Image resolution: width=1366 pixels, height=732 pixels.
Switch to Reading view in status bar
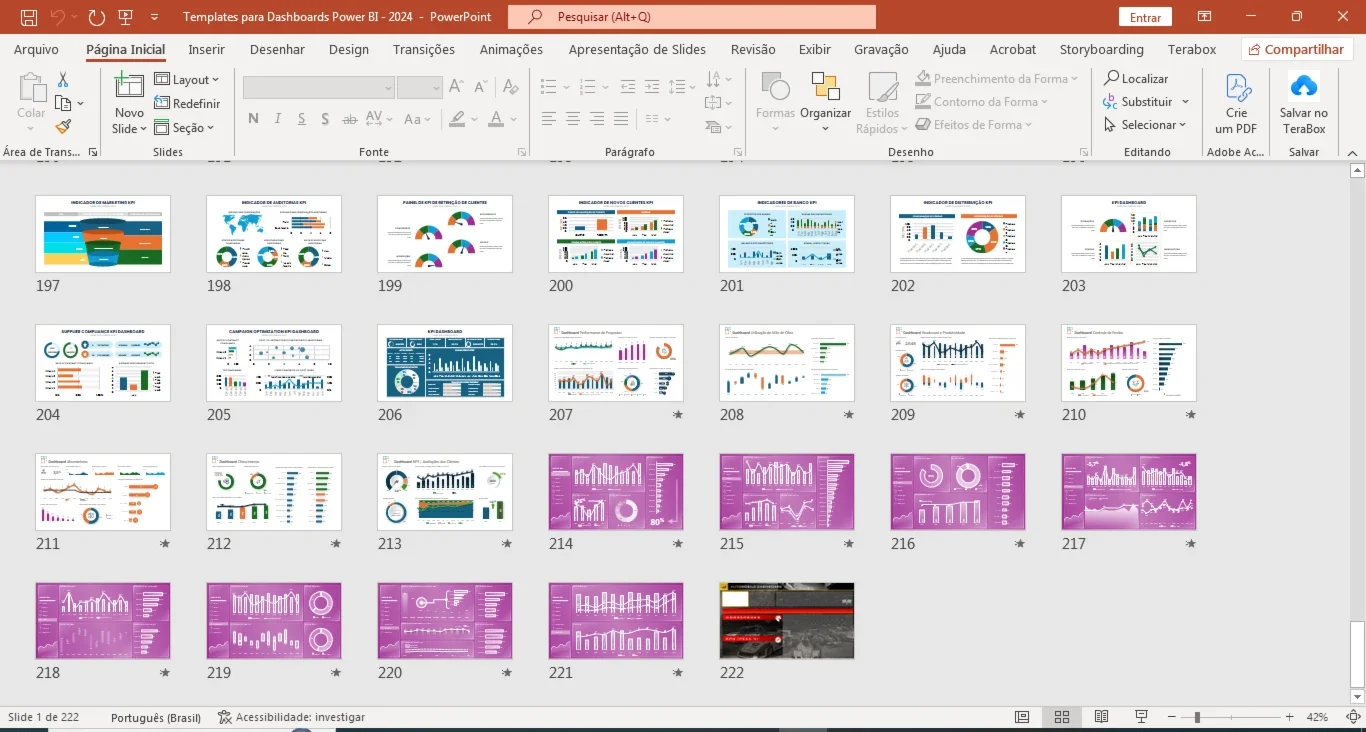coord(1101,717)
